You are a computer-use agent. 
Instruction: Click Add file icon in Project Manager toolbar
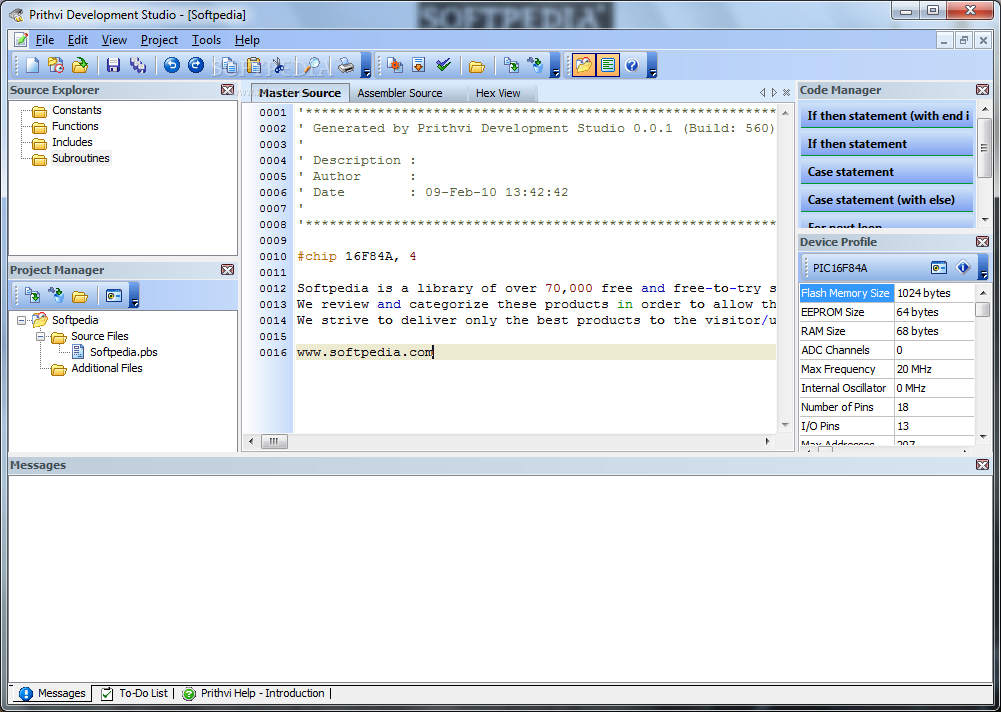32,296
